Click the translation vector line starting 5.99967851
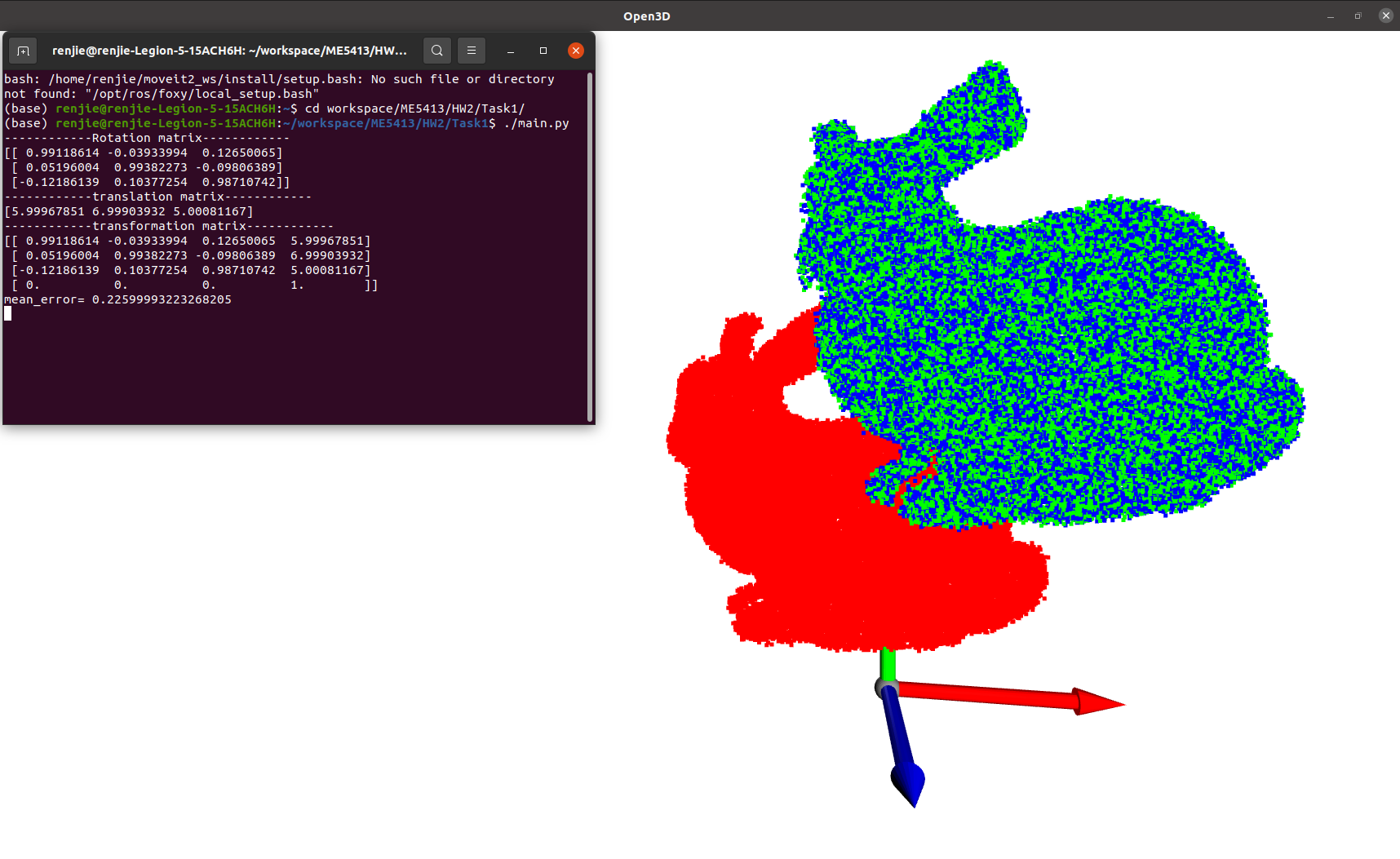 [x=129, y=211]
